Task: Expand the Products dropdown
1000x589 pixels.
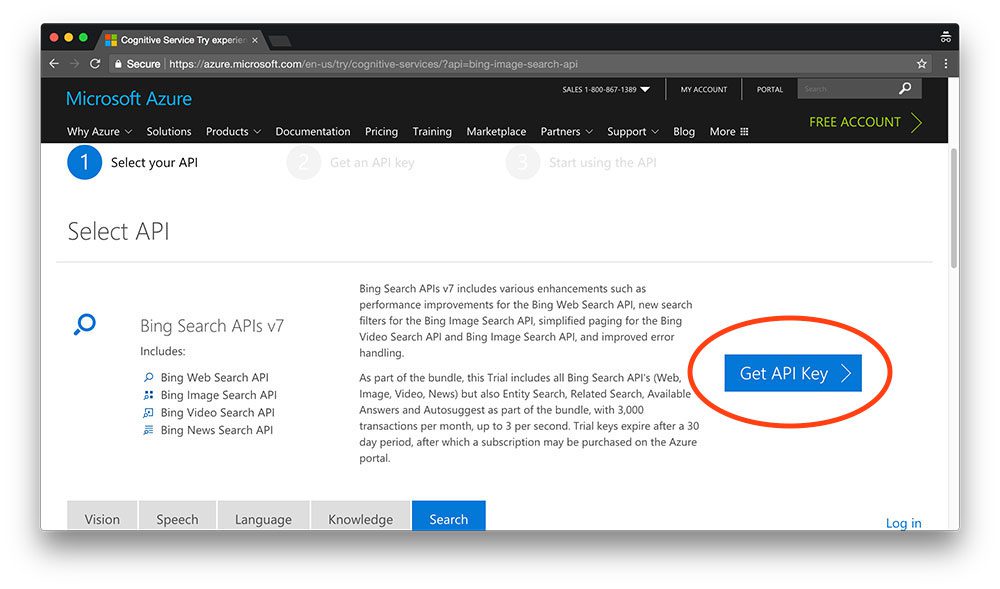Action: tap(233, 131)
